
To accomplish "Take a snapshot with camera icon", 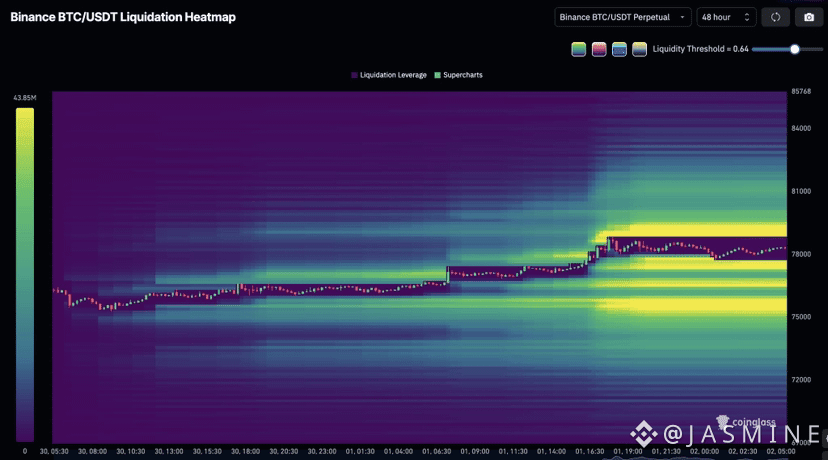I will [808, 17].
